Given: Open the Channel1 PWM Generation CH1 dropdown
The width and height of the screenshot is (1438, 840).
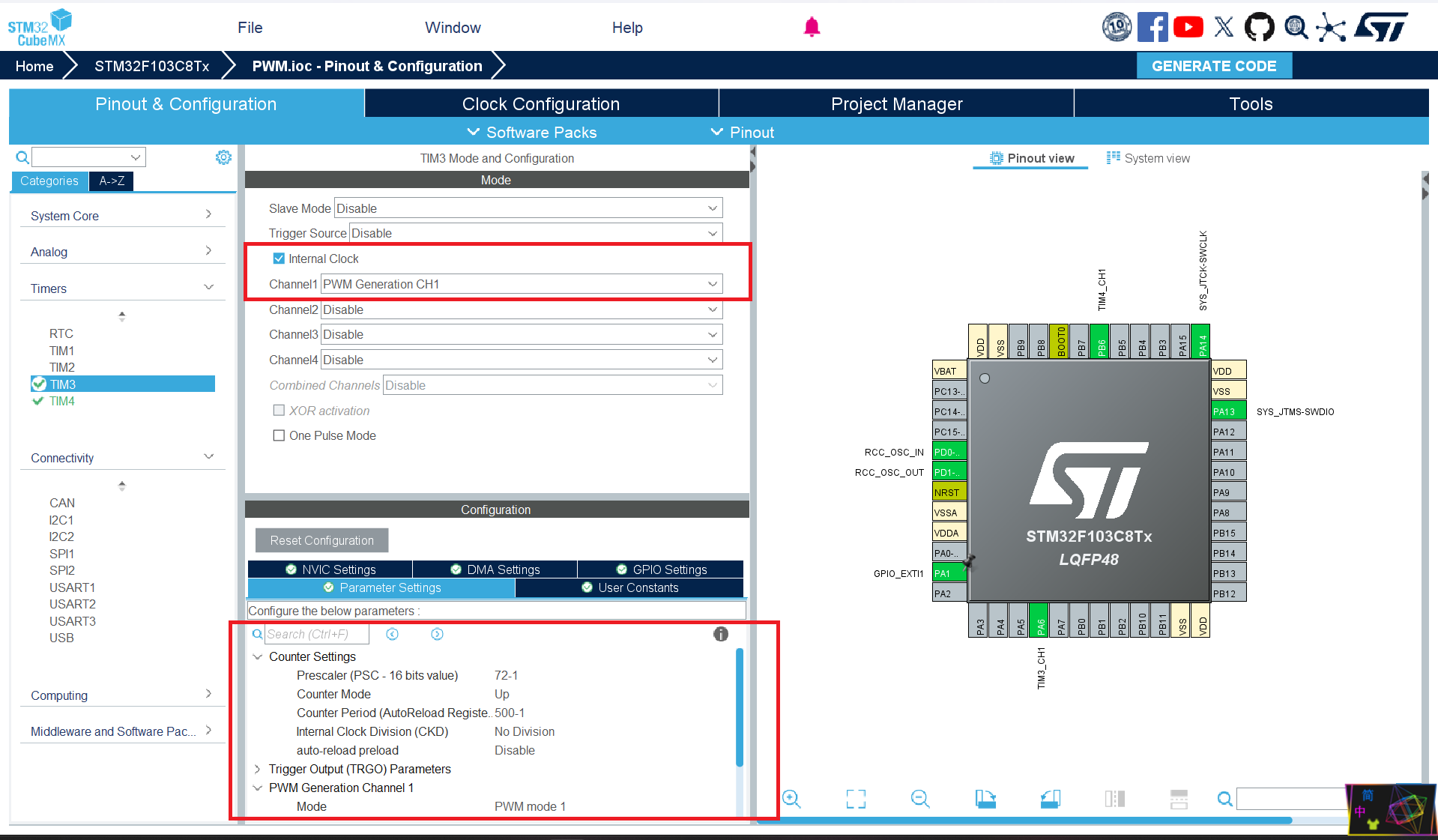Looking at the screenshot, I should click(x=522, y=284).
